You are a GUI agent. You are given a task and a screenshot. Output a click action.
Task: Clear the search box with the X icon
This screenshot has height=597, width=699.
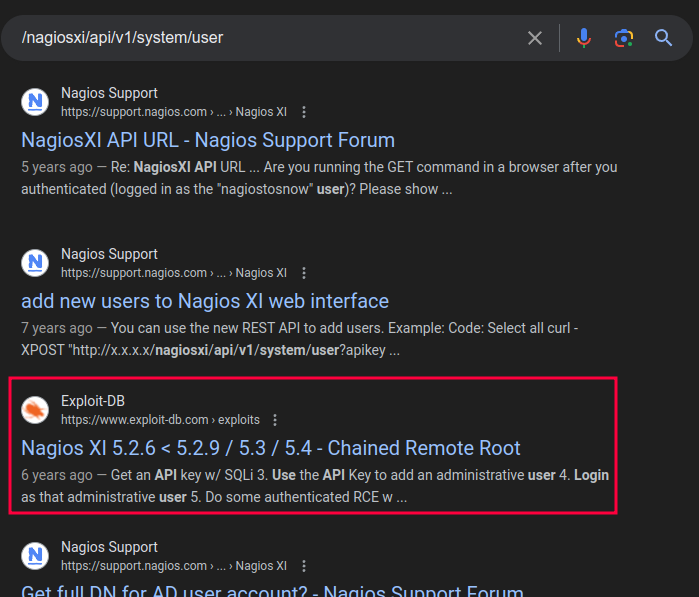pos(535,38)
